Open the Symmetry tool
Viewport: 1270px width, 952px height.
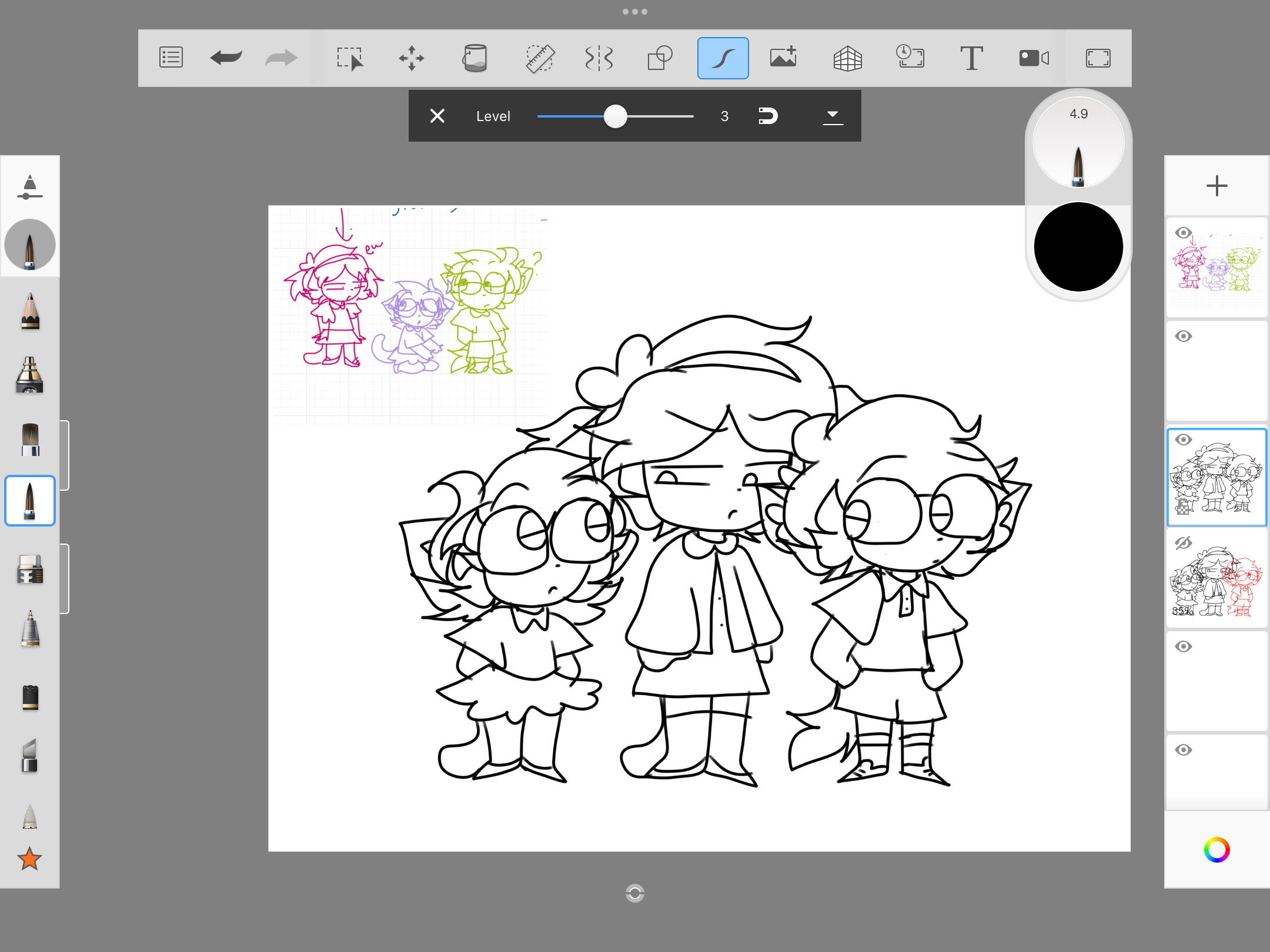pos(599,58)
